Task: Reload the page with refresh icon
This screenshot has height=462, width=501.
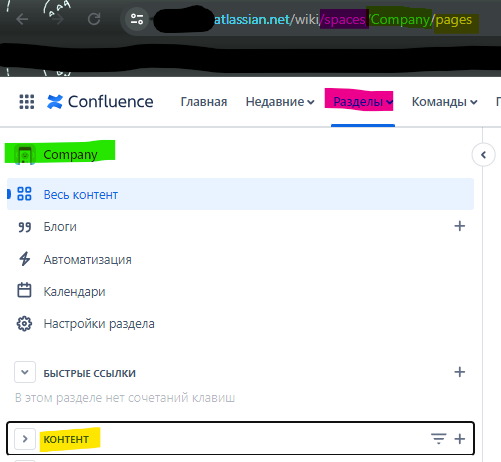Action: (94, 19)
